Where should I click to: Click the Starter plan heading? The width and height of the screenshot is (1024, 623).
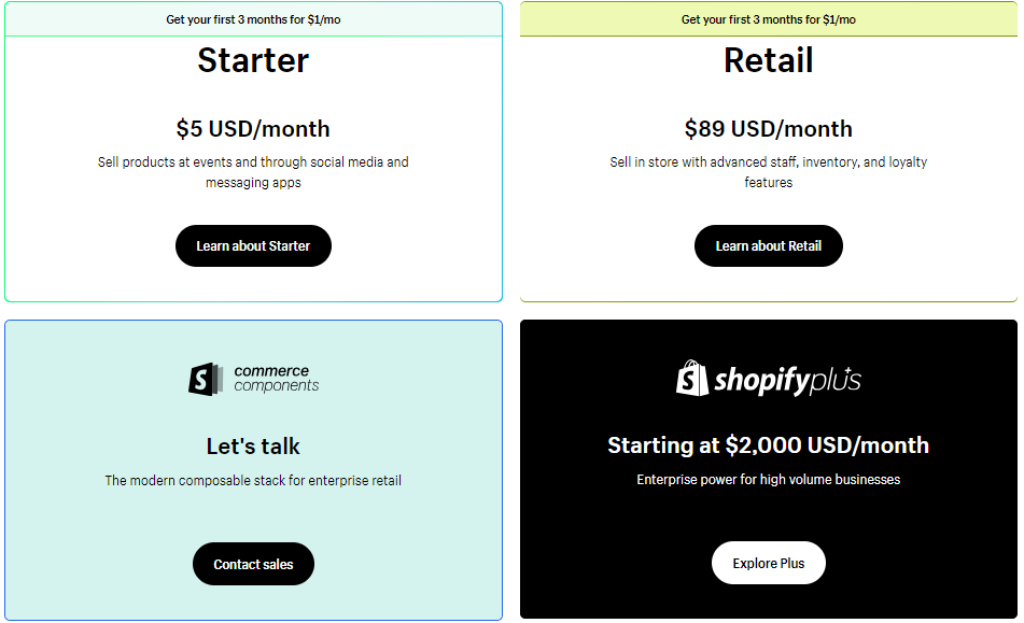pos(253,61)
